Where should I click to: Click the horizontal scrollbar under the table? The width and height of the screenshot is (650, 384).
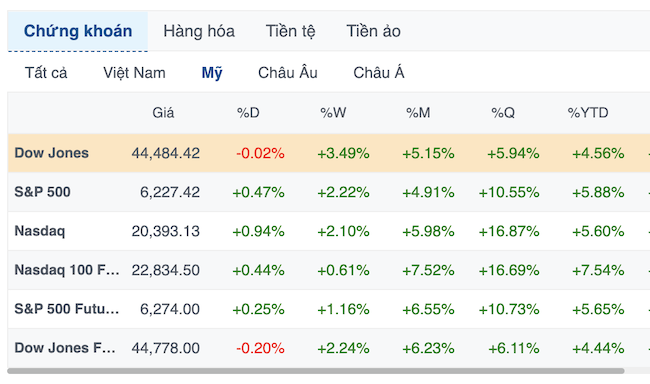tap(316, 371)
